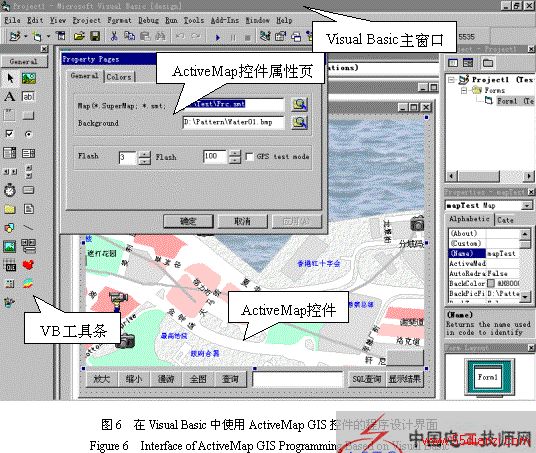The height and width of the screenshot is (453, 536).
Task: Switch to Alphabetic properties tab
Action: pos(469,219)
